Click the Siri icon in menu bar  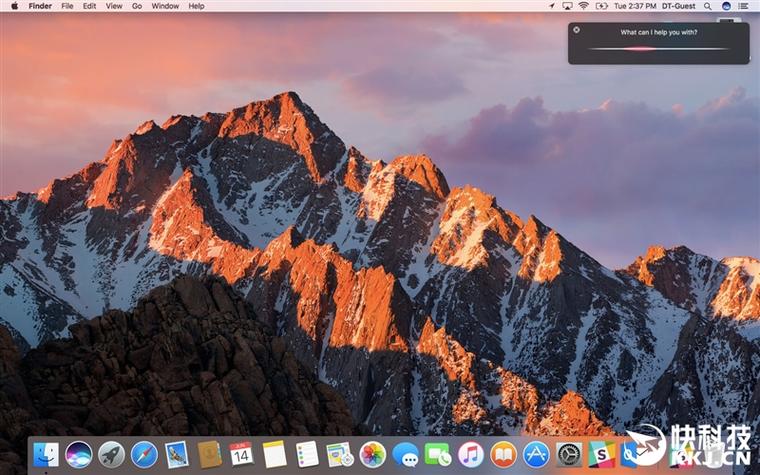(726, 6)
